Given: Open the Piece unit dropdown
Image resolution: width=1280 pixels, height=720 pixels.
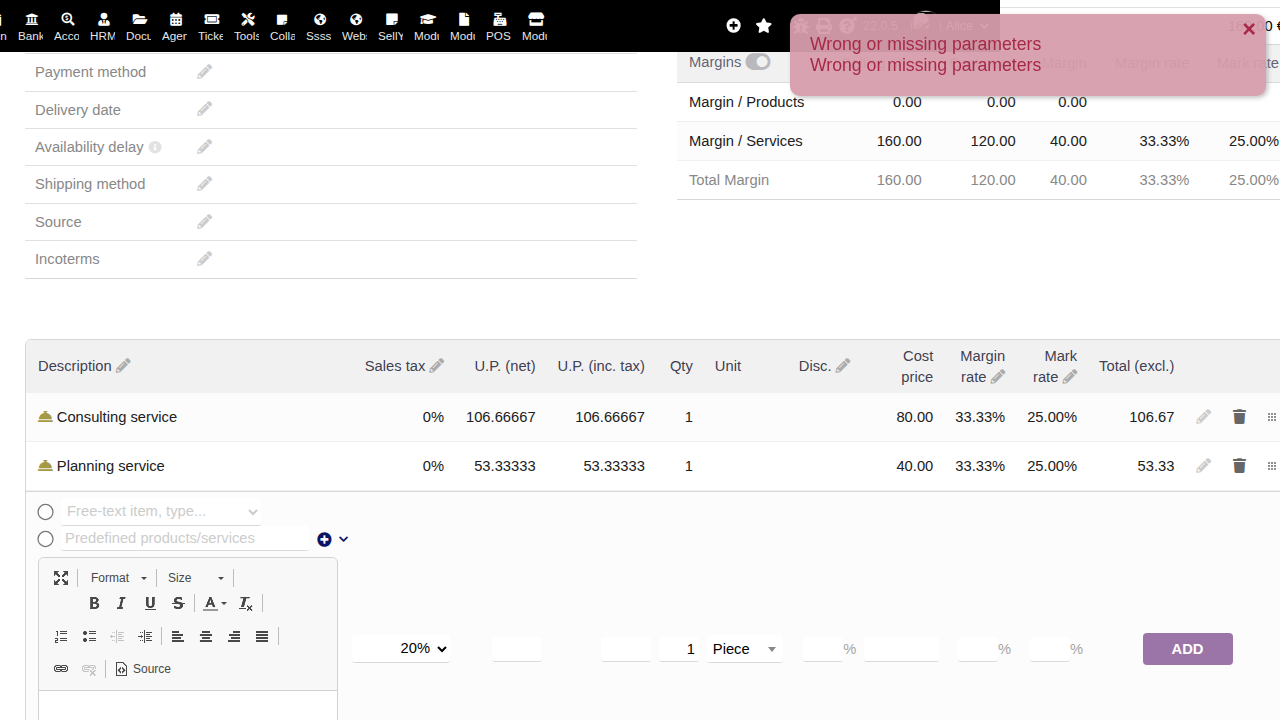Looking at the screenshot, I should point(745,649).
